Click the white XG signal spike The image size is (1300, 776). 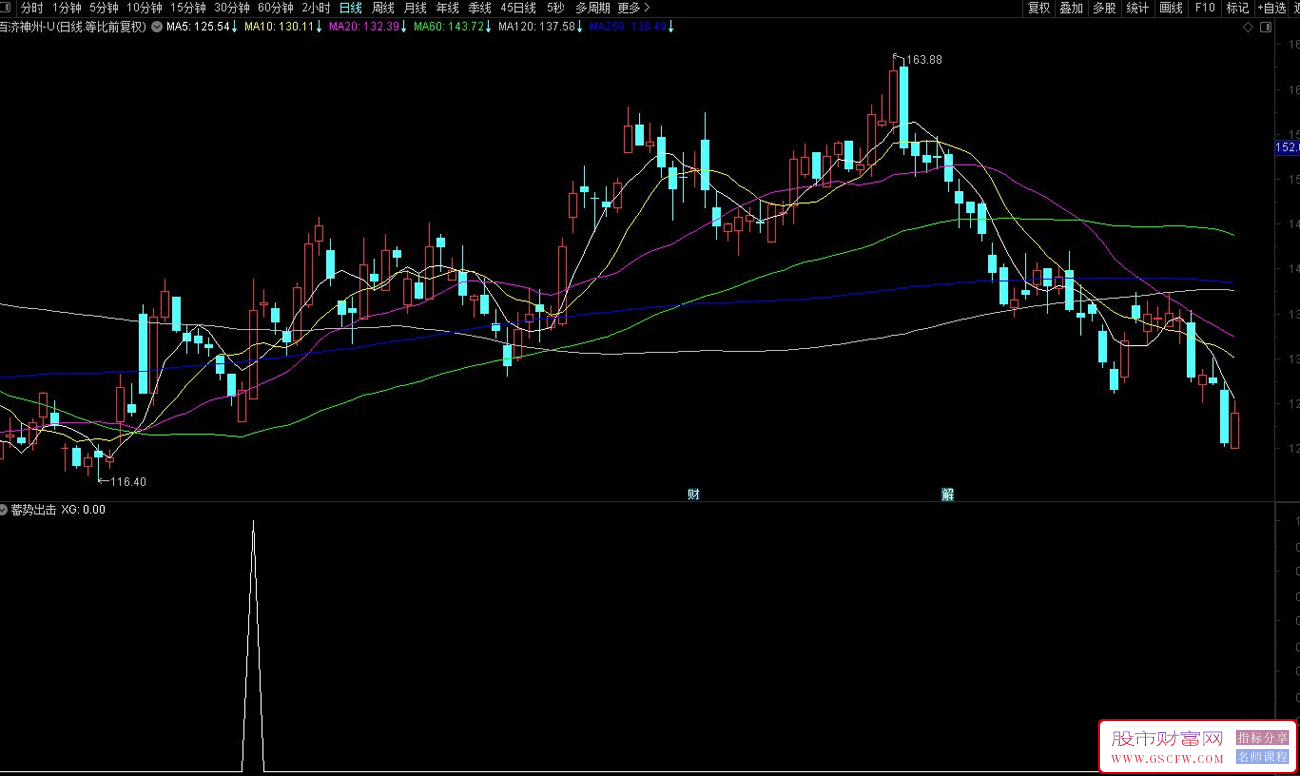coord(253,646)
